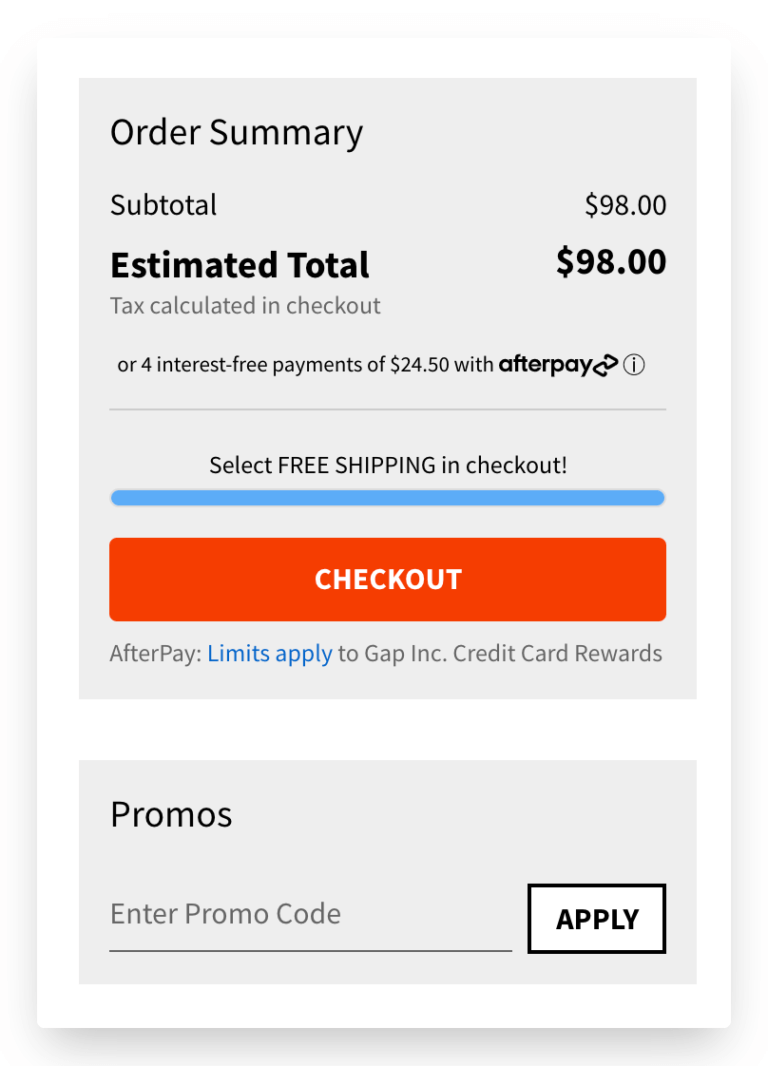768x1066 pixels.
Task: Open the 'Limits apply' link
Action: click(x=270, y=653)
